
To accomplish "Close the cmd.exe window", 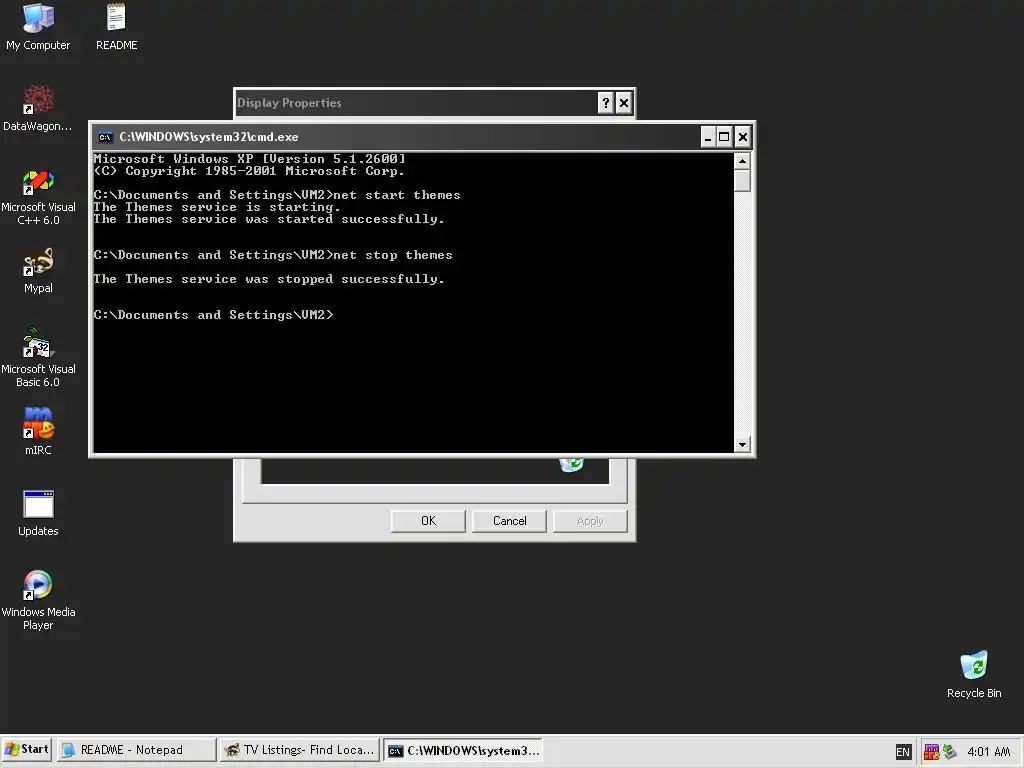I will pyautogui.click(x=743, y=137).
